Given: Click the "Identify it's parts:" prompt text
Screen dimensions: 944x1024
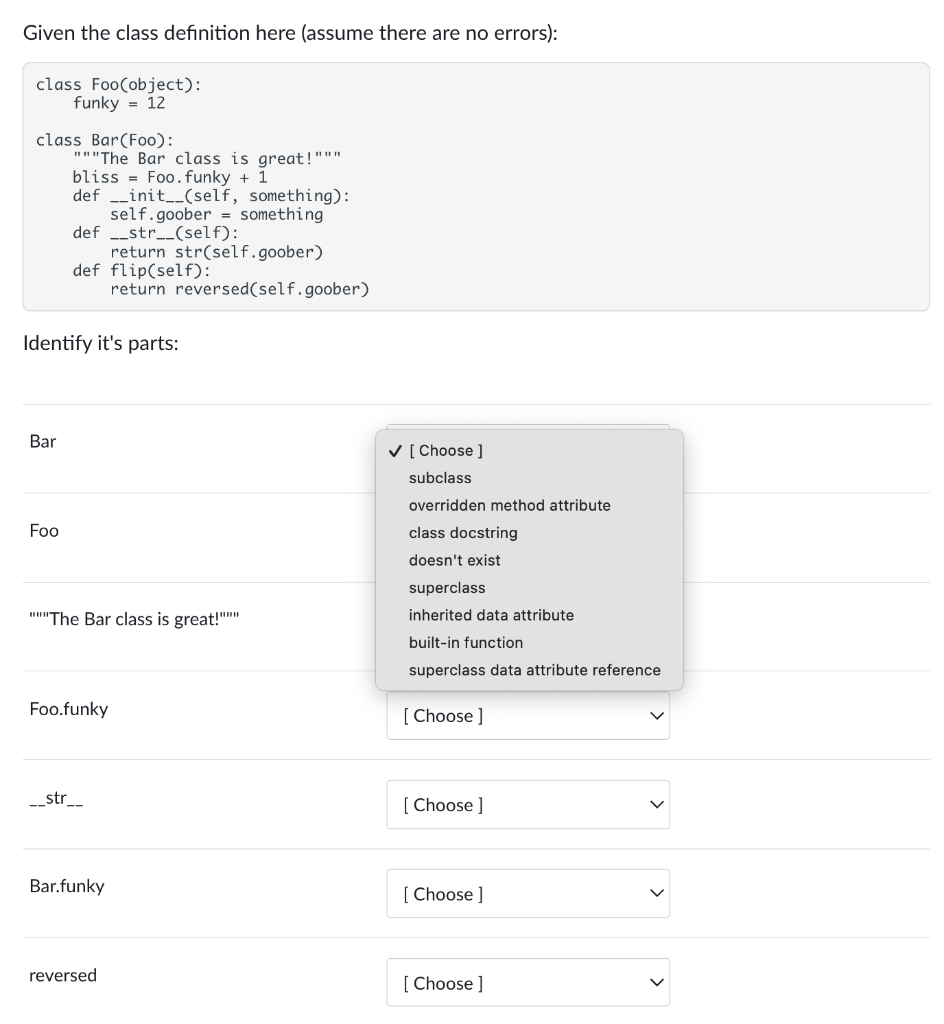Looking at the screenshot, I should pos(100,346).
